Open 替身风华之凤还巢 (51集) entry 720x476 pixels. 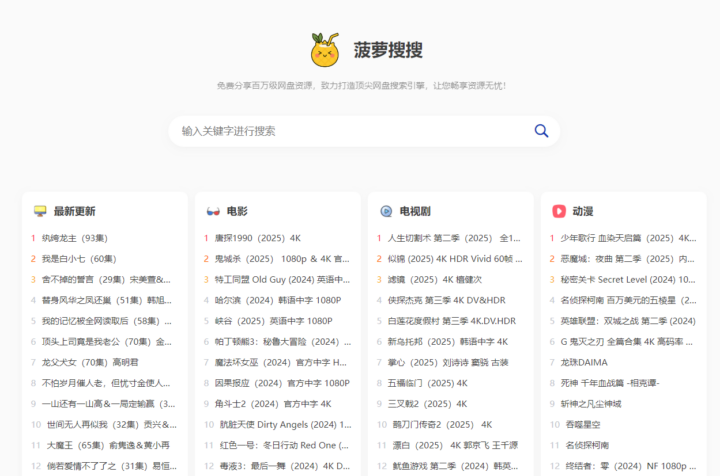[x=107, y=300]
